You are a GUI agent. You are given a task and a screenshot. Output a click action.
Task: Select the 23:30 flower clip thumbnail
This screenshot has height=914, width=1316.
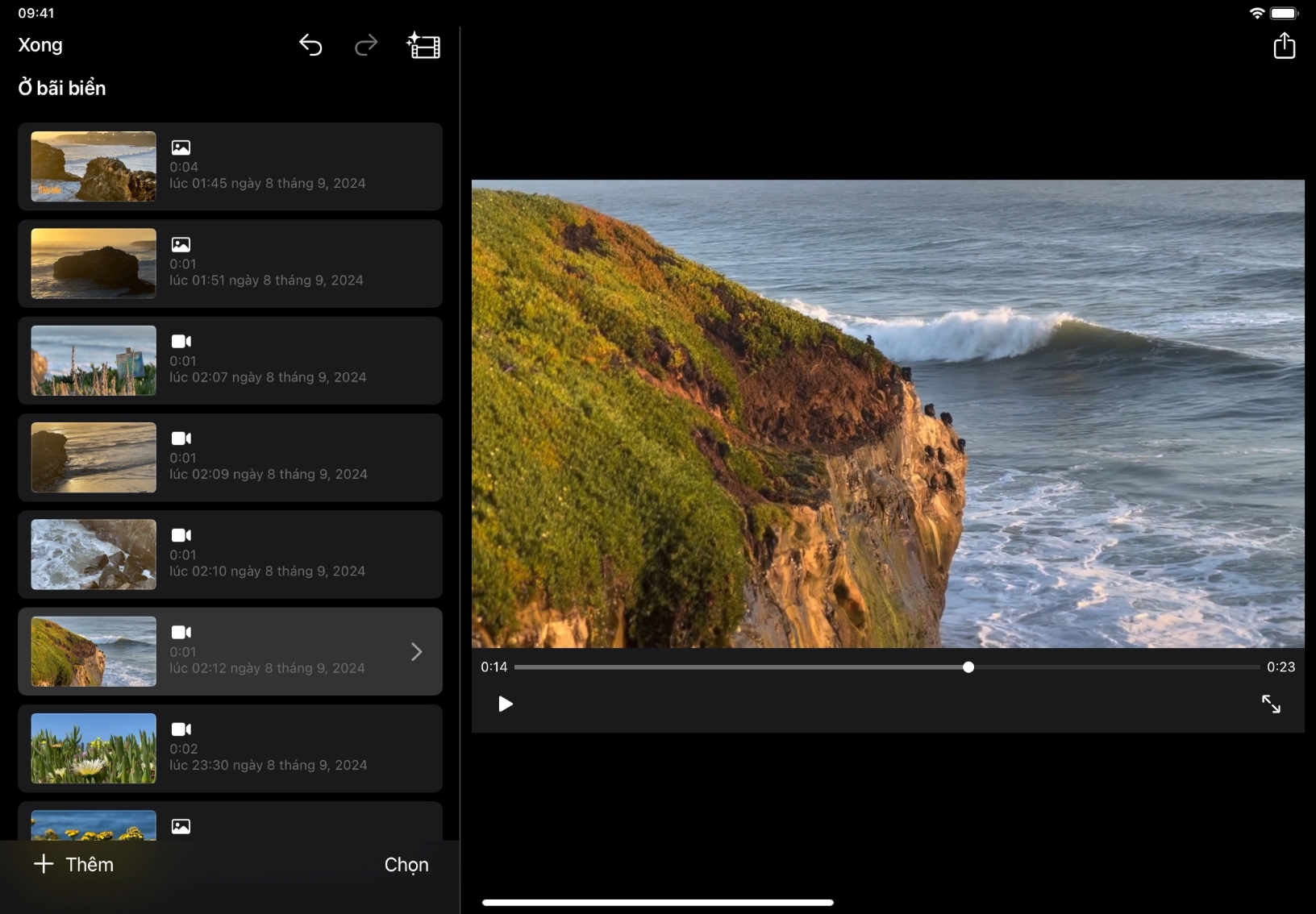click(94, 748)
